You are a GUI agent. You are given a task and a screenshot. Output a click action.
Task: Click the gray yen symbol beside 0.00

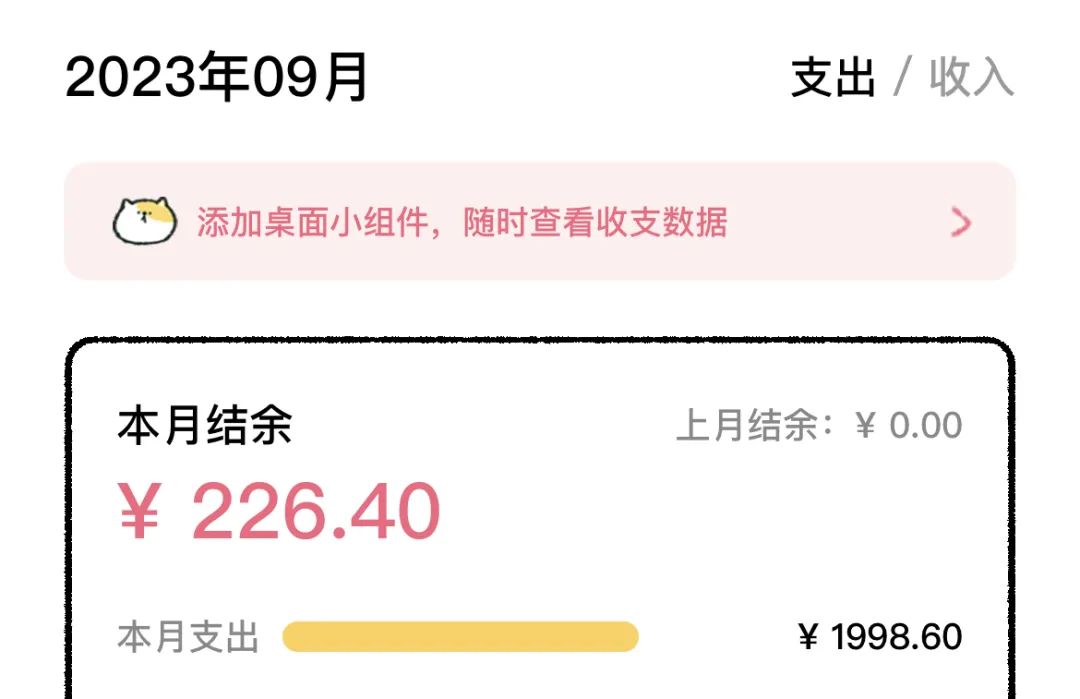click(866, 425)
